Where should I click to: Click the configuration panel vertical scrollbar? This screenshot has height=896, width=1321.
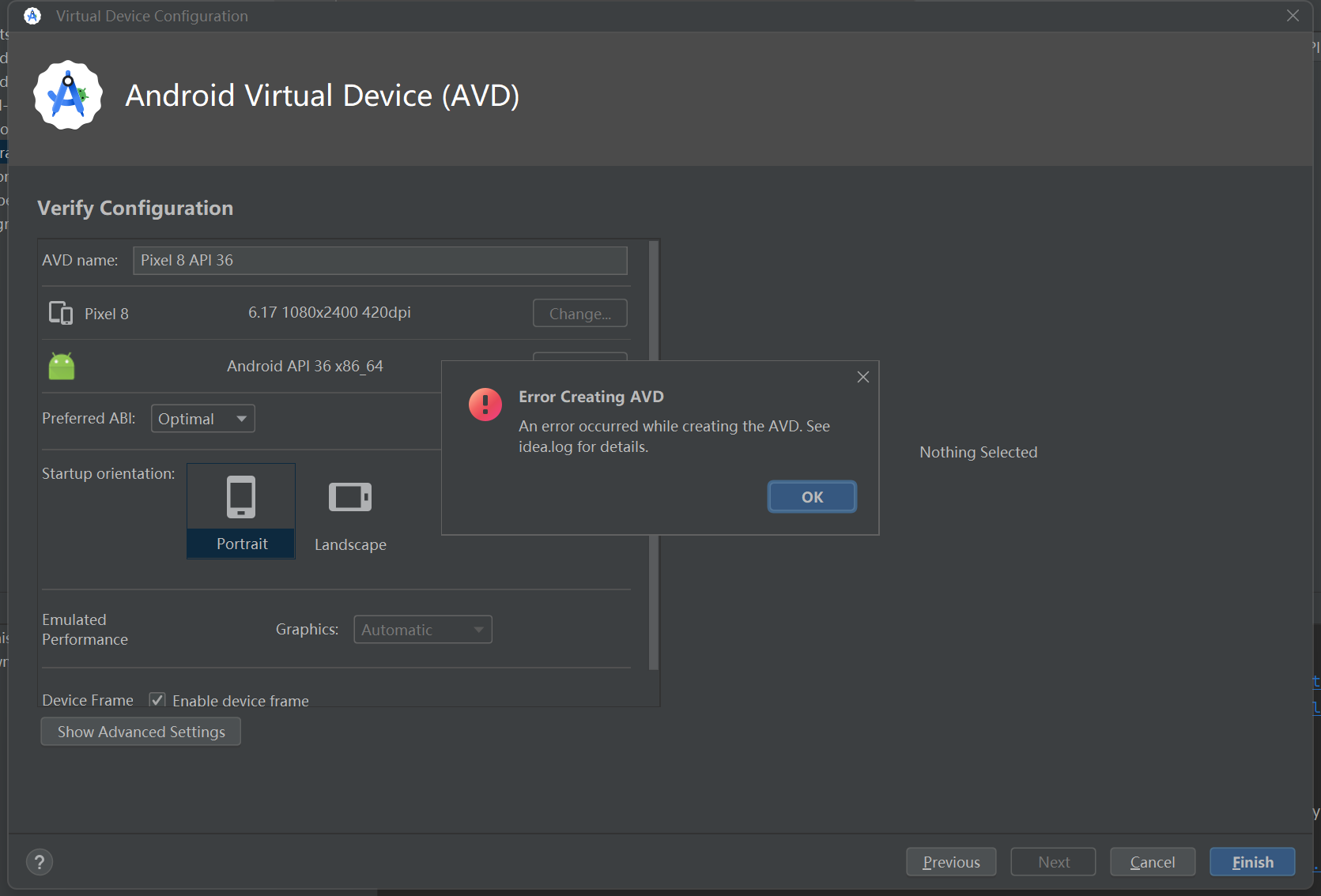click(654, 455)
